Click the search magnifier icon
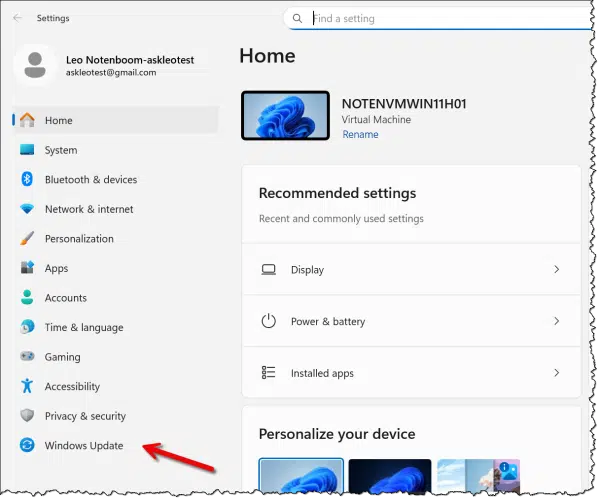The width and height of the screenshot is (600, 500). coord(297,18)
